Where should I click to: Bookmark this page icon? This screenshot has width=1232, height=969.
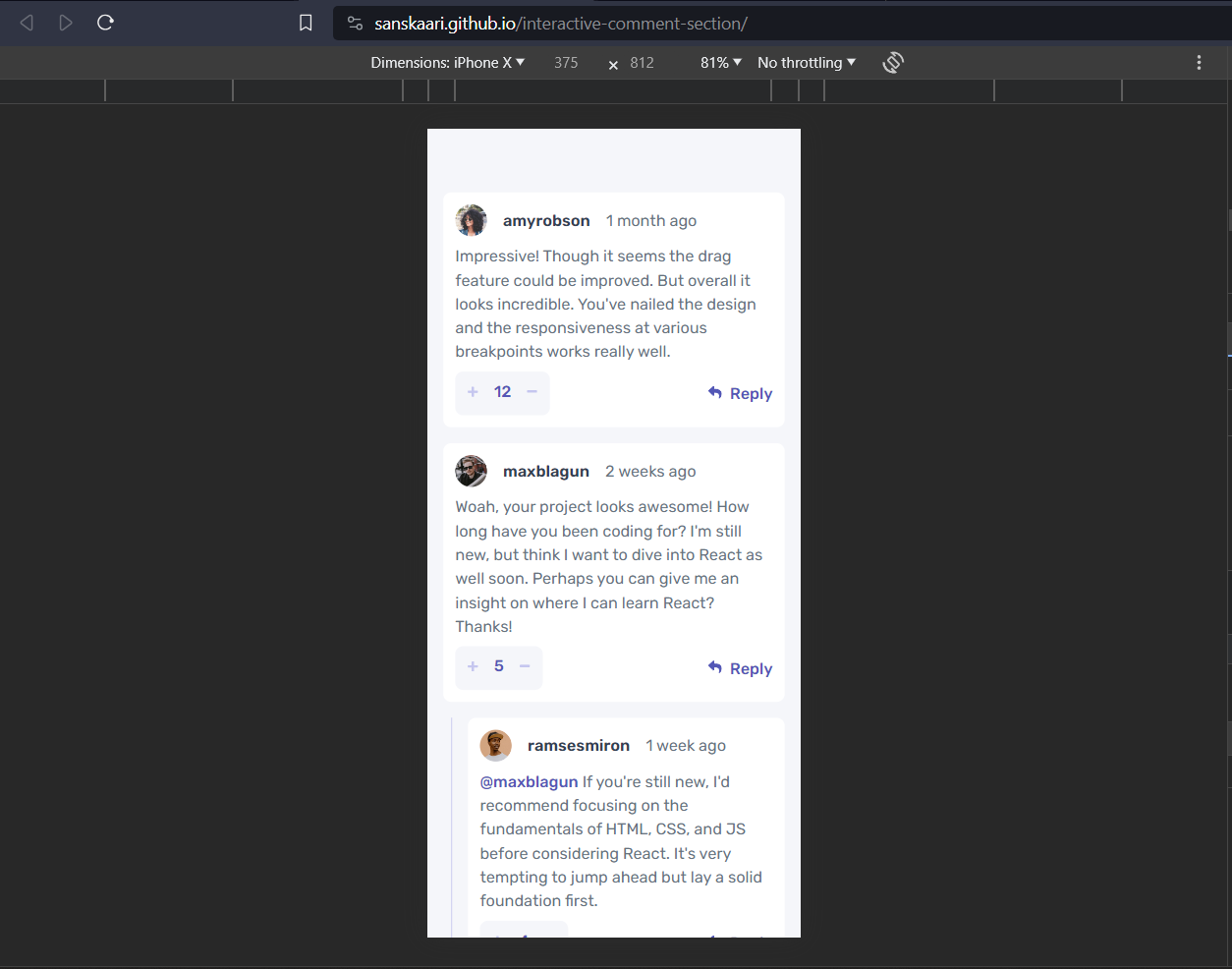(306, 23)
